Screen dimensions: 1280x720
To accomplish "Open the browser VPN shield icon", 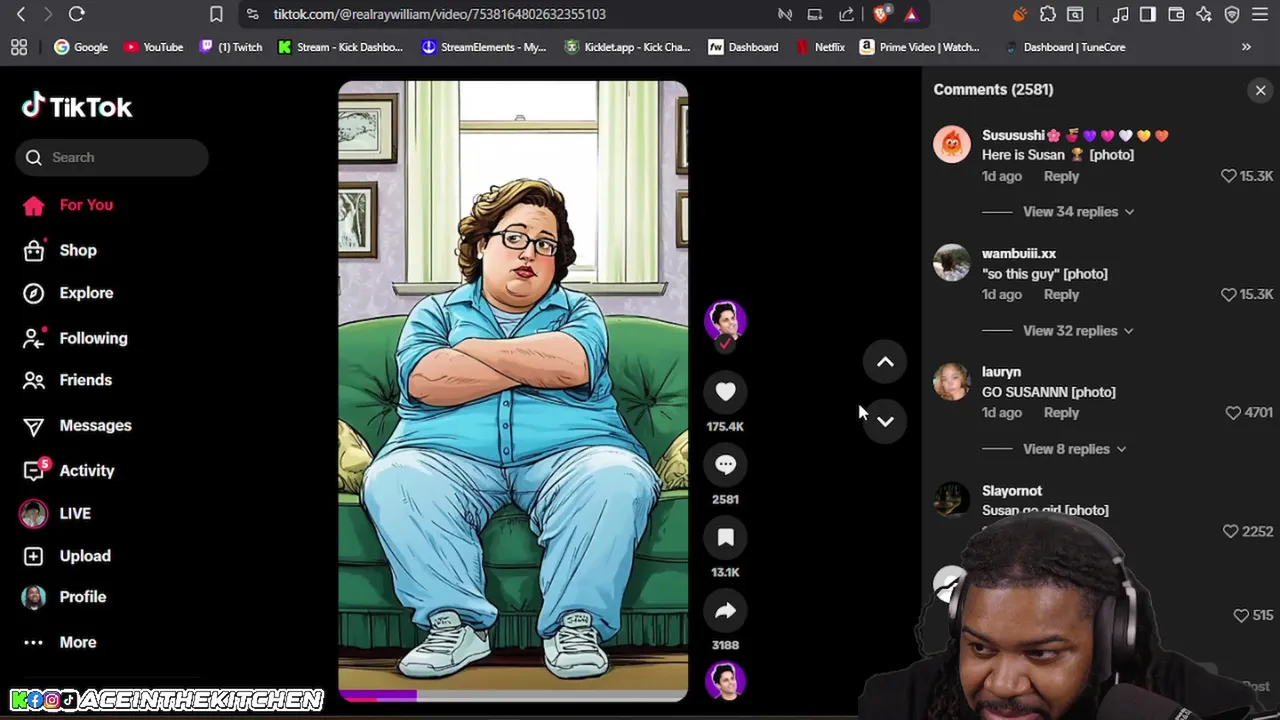I will coord(1232,14).
